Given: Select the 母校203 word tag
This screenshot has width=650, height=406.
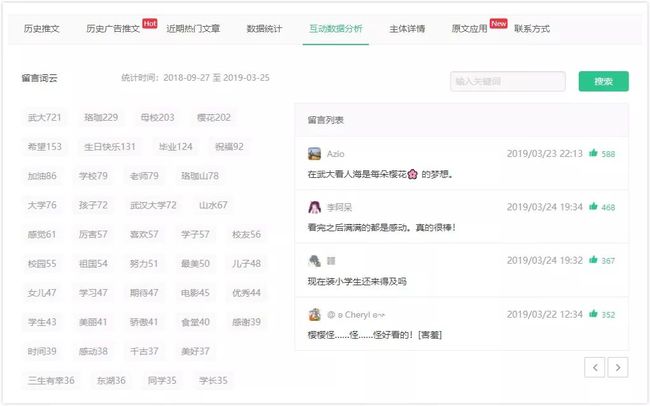Looking at the screenshot, I should coord(158,117).
